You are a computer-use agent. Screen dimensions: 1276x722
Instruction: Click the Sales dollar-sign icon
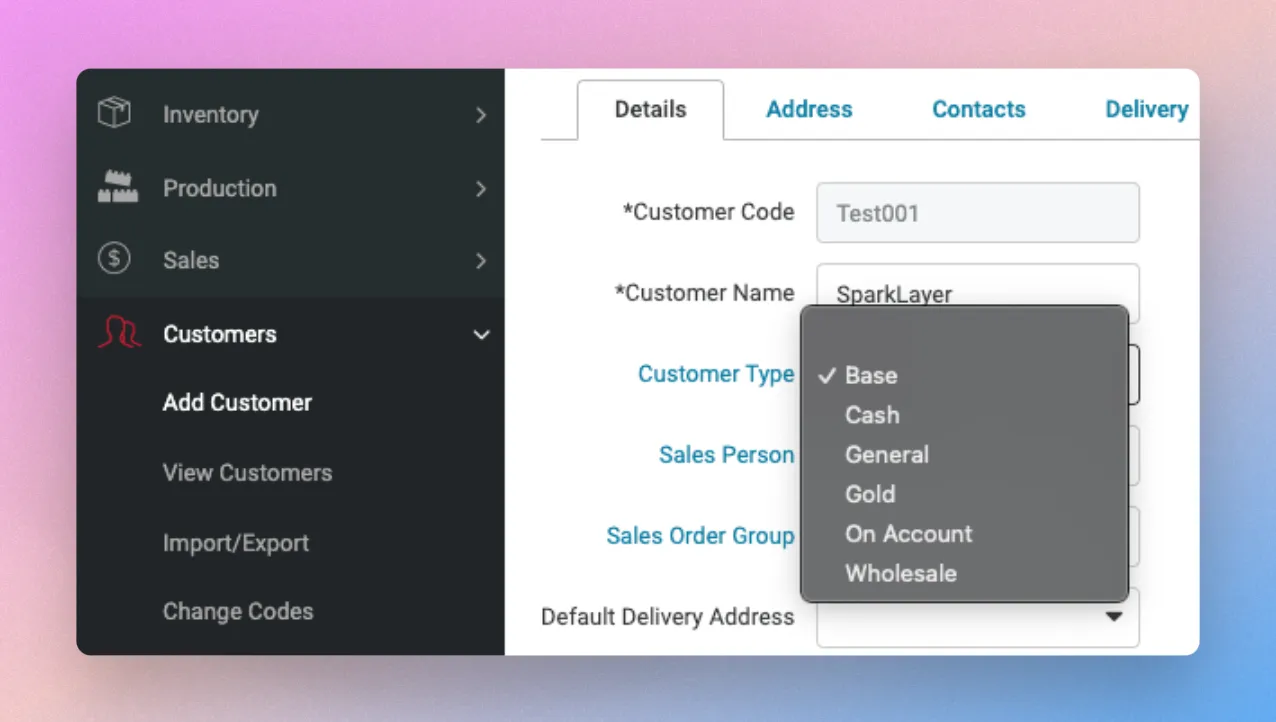point(114,260)
